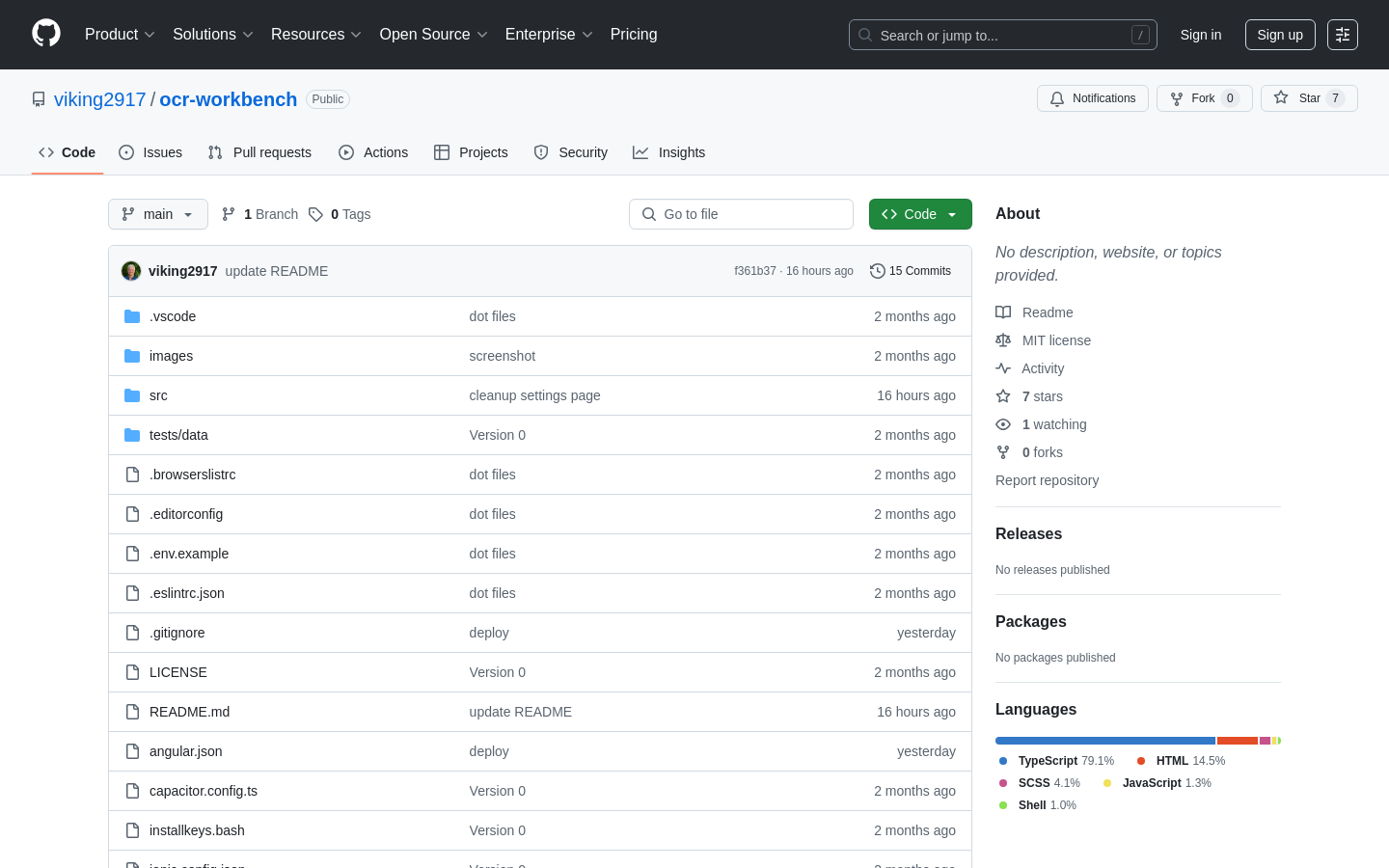
Task: Open the Security tab
Action: coord(571,152)
